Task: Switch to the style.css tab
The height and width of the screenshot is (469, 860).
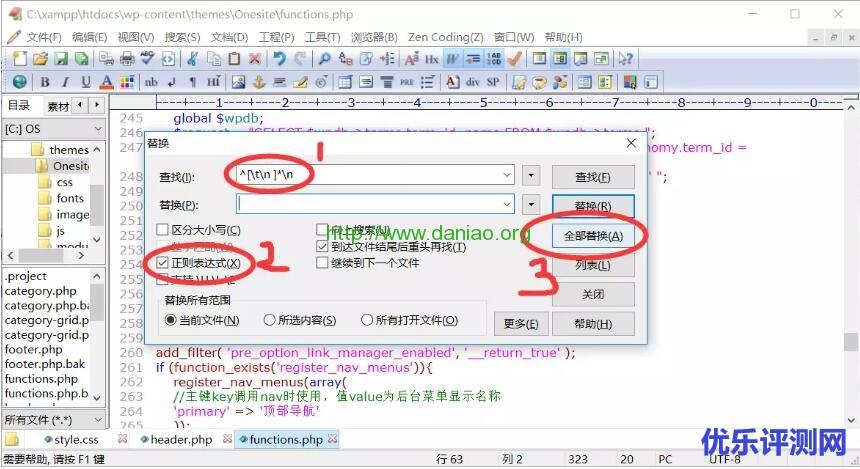Action: pyautogui.click(x=76, y=440)
